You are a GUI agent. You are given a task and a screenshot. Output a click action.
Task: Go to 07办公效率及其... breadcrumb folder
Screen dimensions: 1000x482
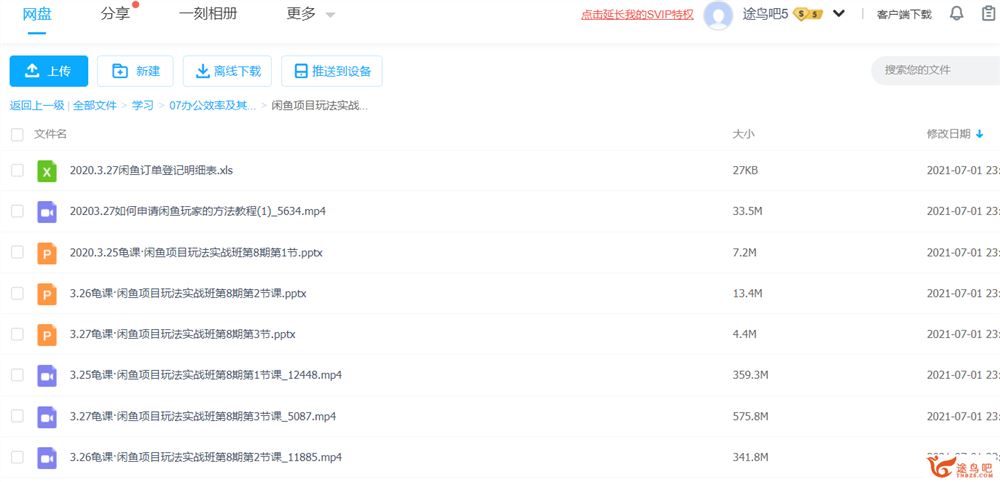213,106
